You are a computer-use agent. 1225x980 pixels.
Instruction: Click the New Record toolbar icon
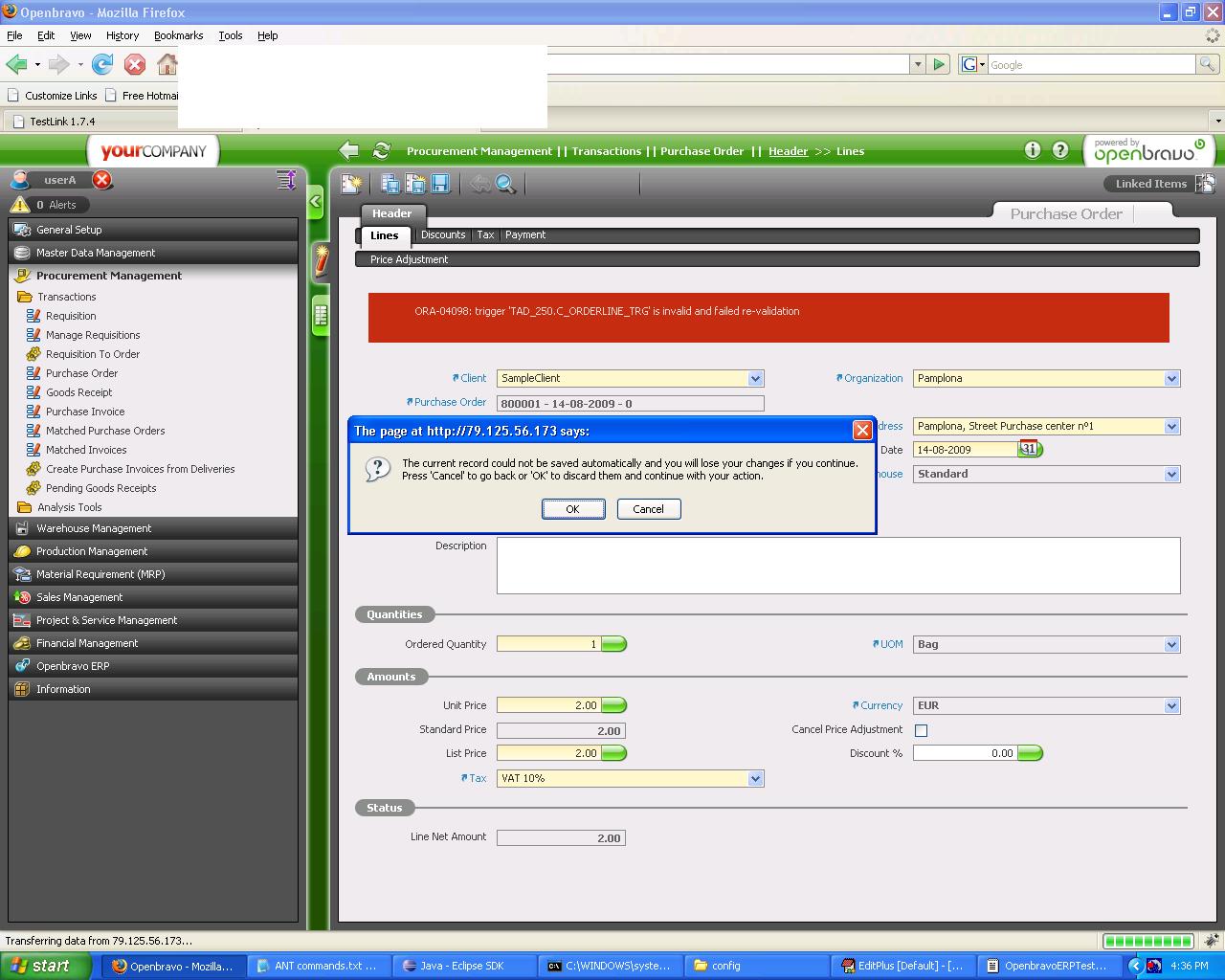tap(351, 184)
